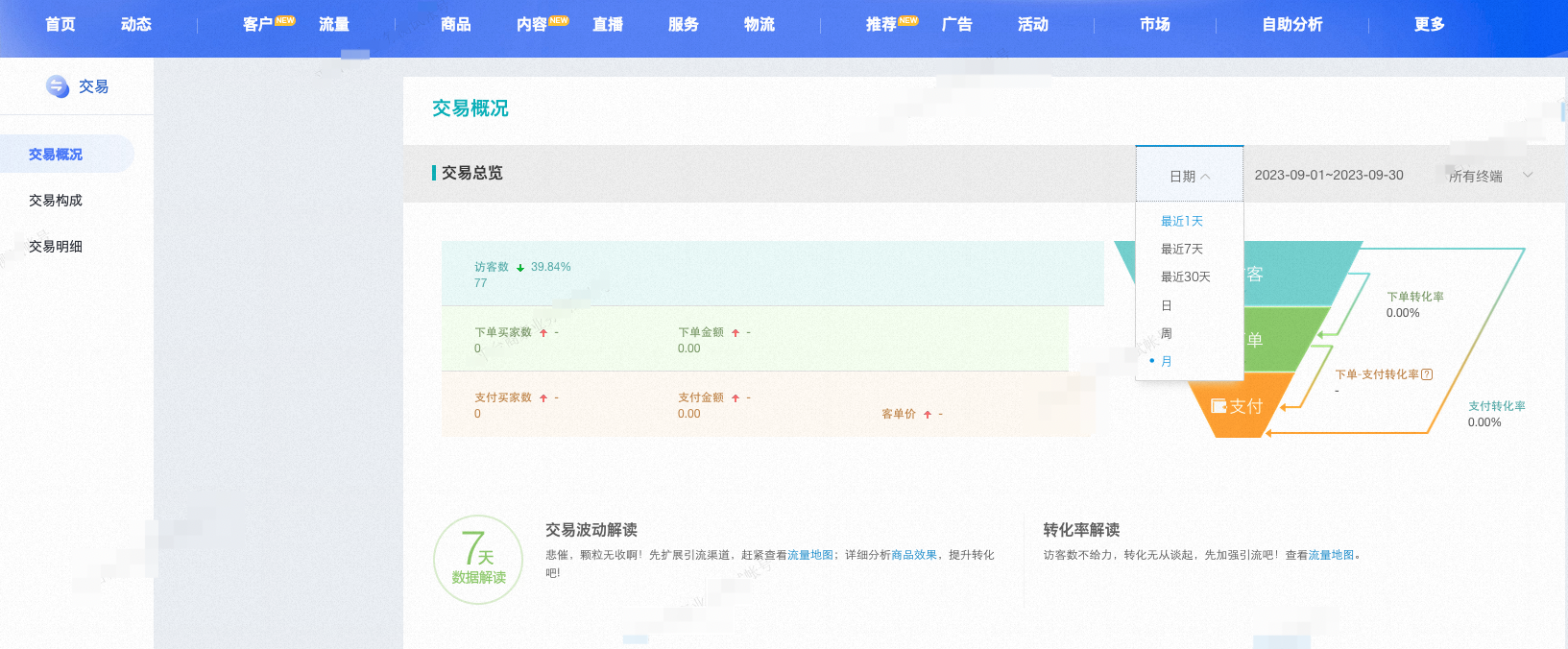Open 动态 in top navigation
Image resolution: width=1568 pixels, height=649 pixels.
point(136,24)
